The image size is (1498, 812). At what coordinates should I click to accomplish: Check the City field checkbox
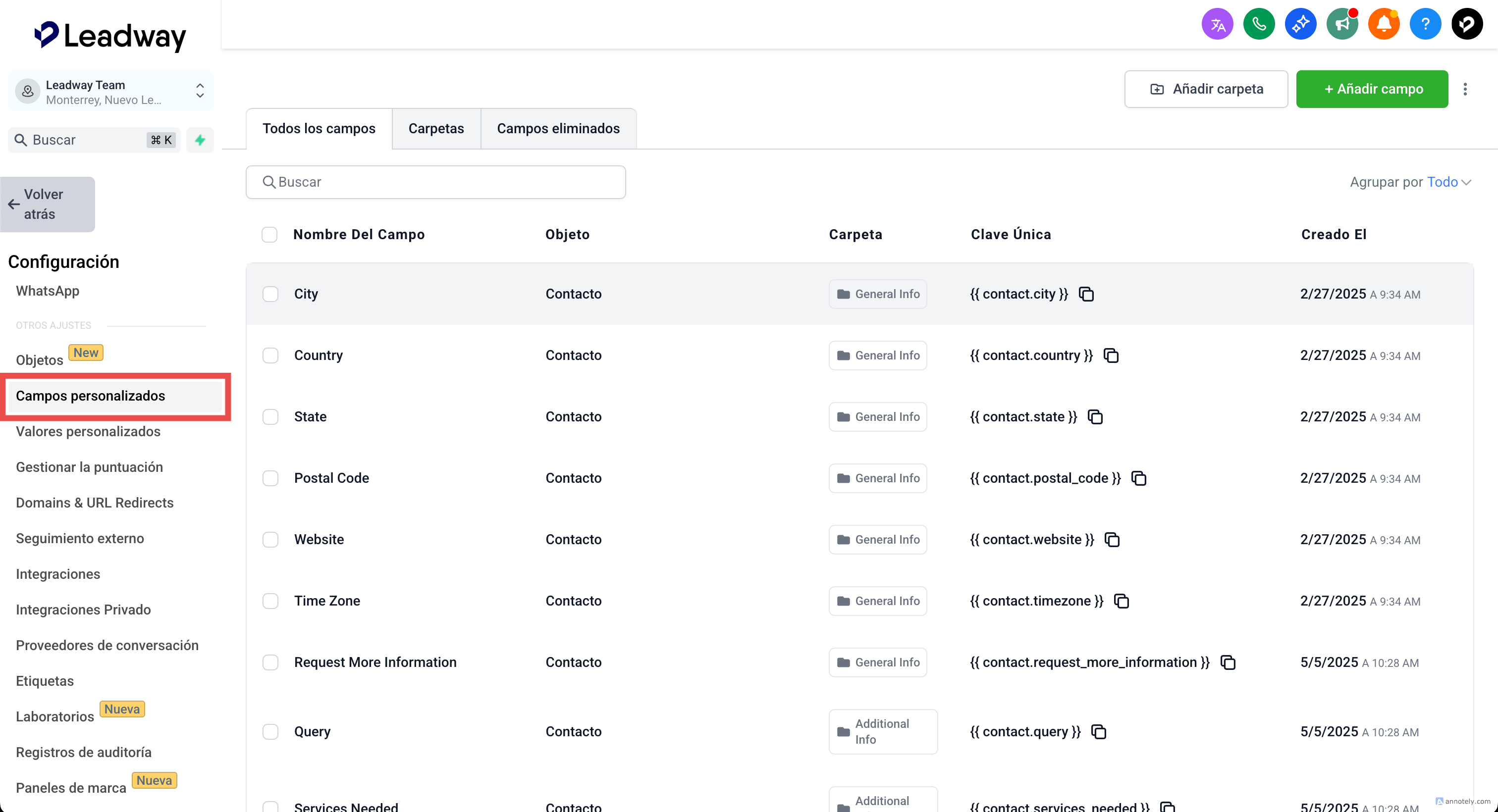pos(270,294)
